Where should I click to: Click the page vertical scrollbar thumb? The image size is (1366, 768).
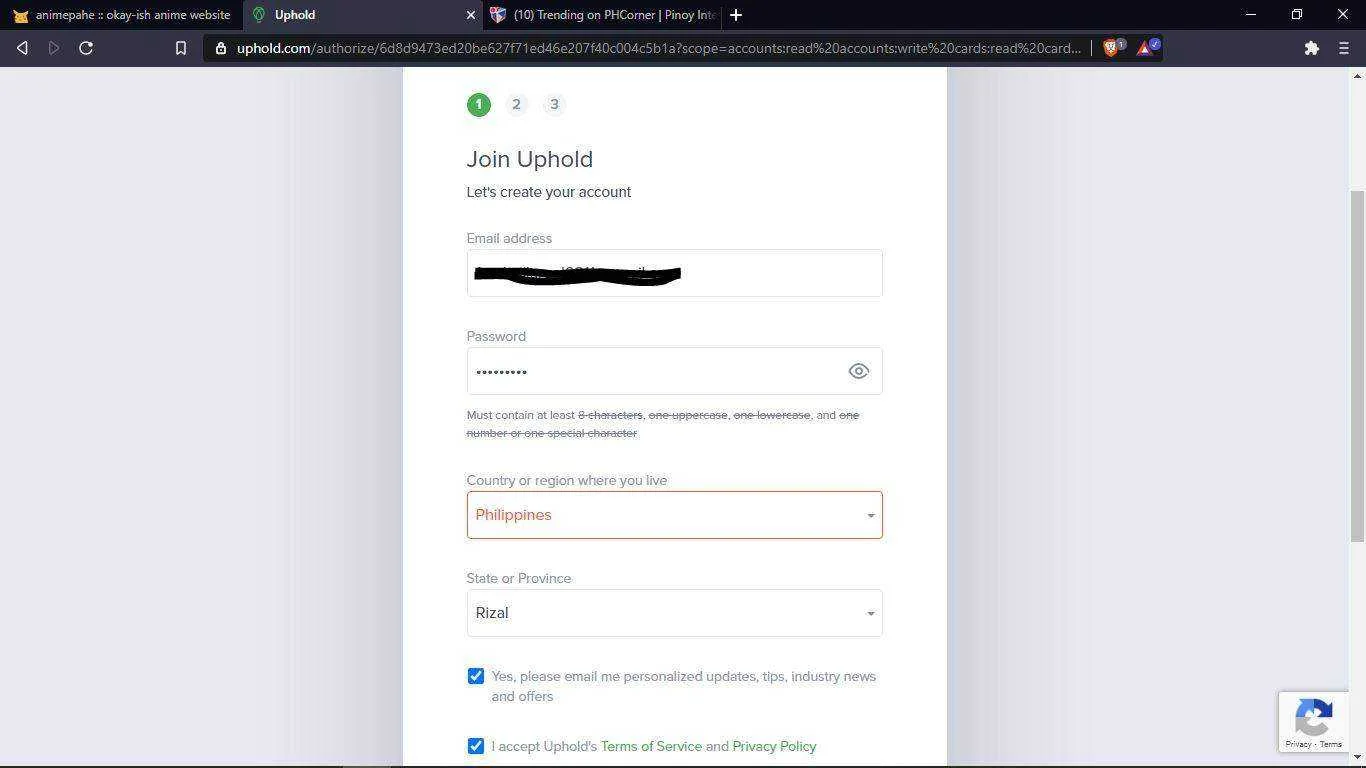tap(1357, 365)
